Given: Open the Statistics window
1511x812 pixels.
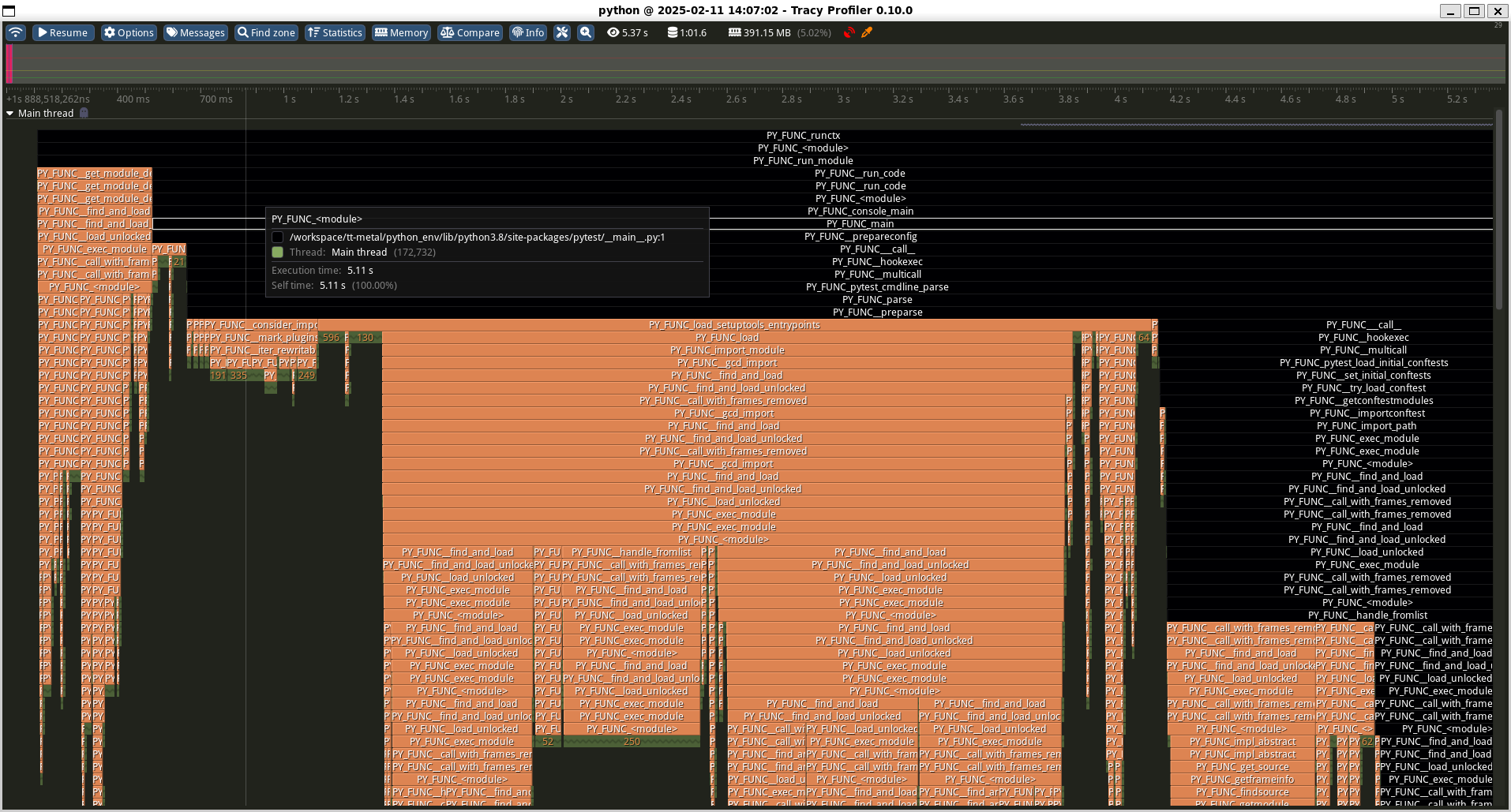Looking at the screenshot, I should coord(335,32).
